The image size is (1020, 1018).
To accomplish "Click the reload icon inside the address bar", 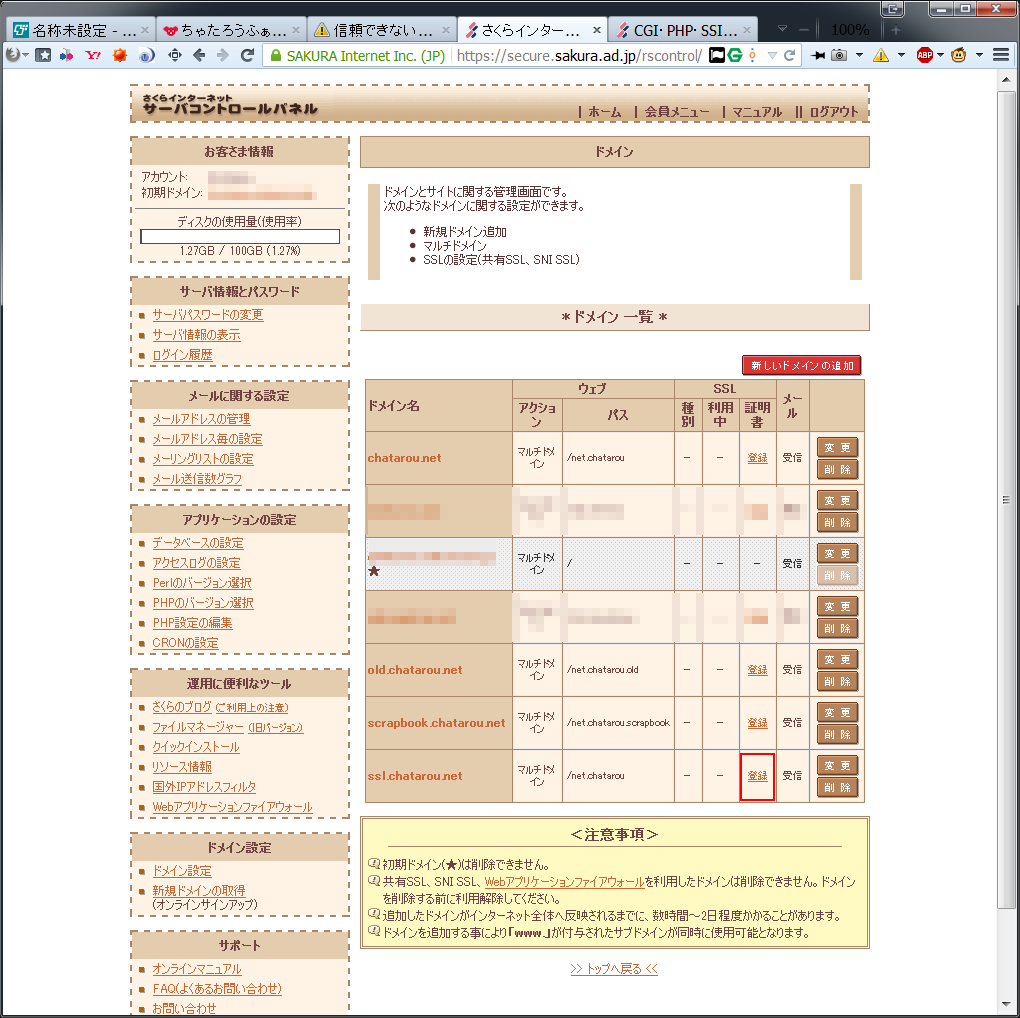I will [x=789, y=55].
